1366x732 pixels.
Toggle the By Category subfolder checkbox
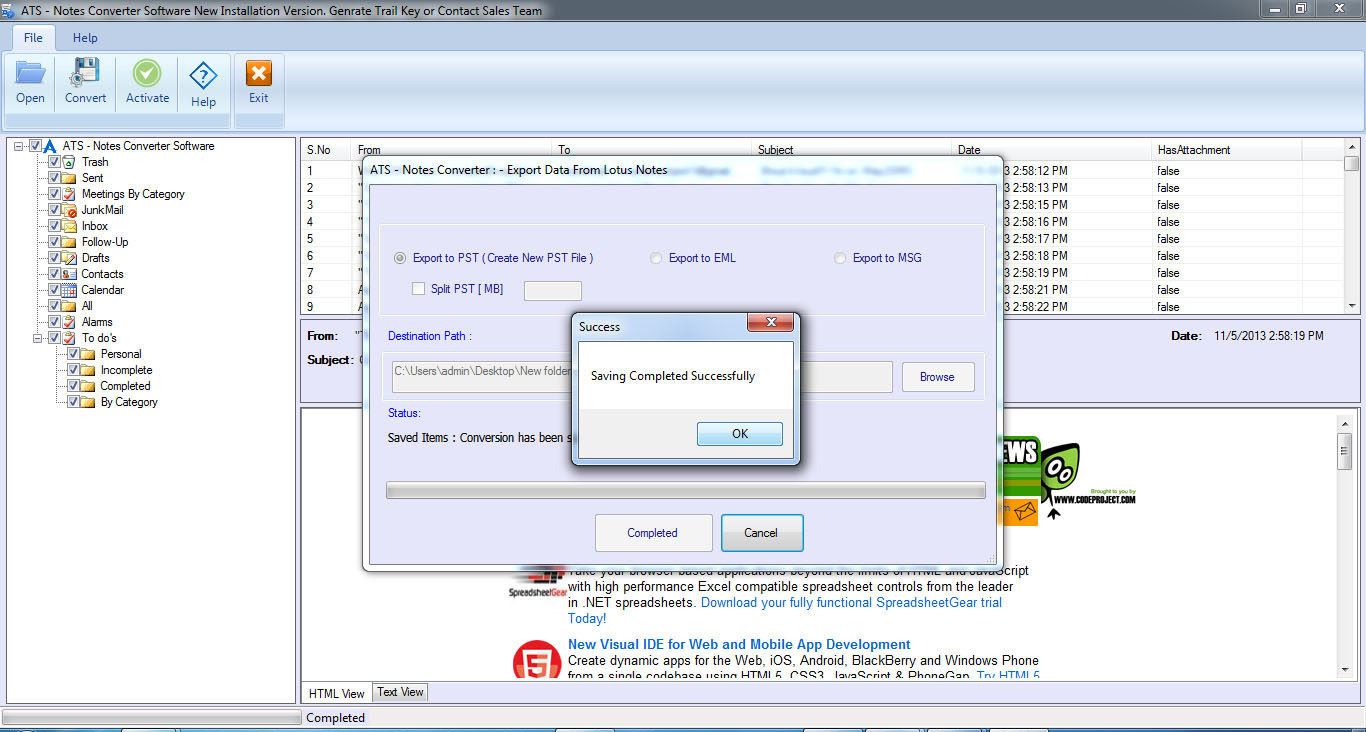[x=73, y=402]
